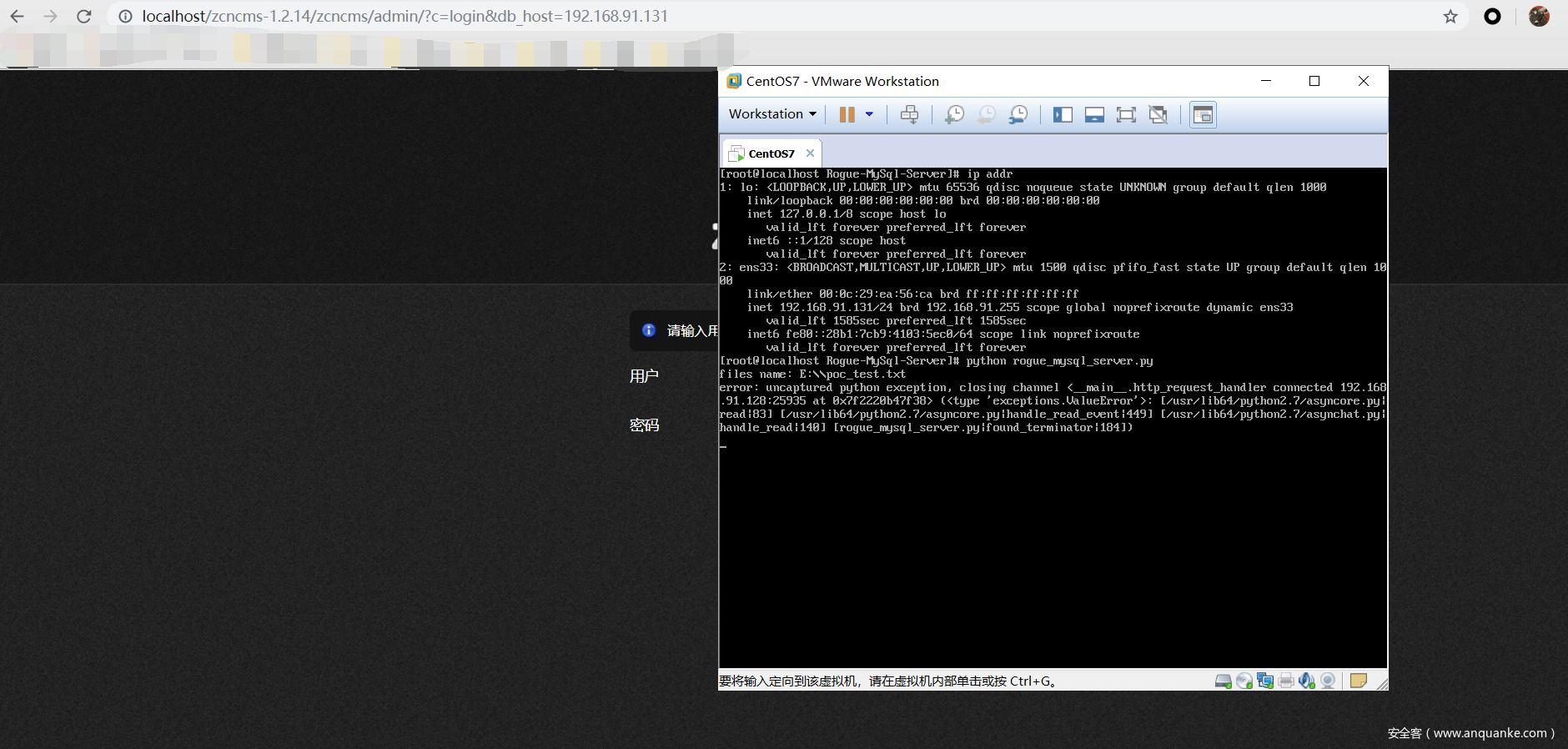Viewport: 1568px width, 749px height.
Task: Pause the virtual machine
Action: [x=847, y=114]
